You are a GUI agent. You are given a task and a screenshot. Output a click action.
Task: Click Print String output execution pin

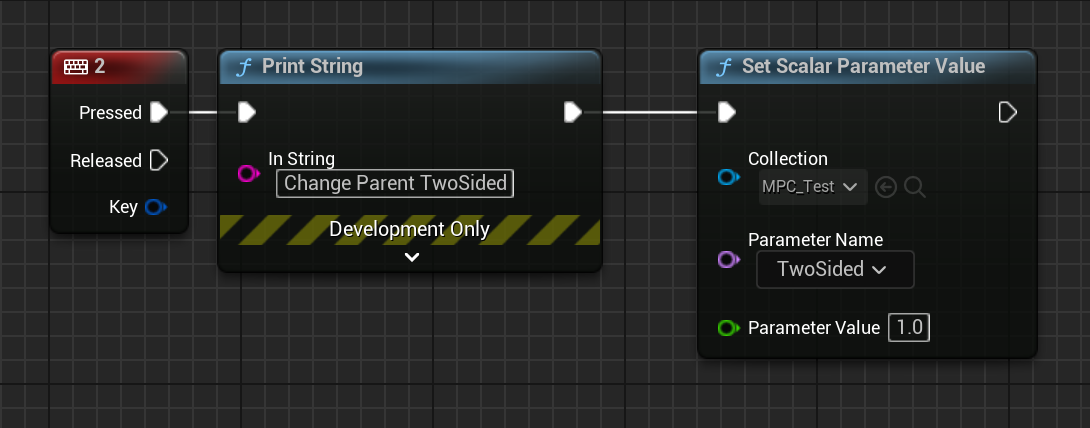click(573, 112)
